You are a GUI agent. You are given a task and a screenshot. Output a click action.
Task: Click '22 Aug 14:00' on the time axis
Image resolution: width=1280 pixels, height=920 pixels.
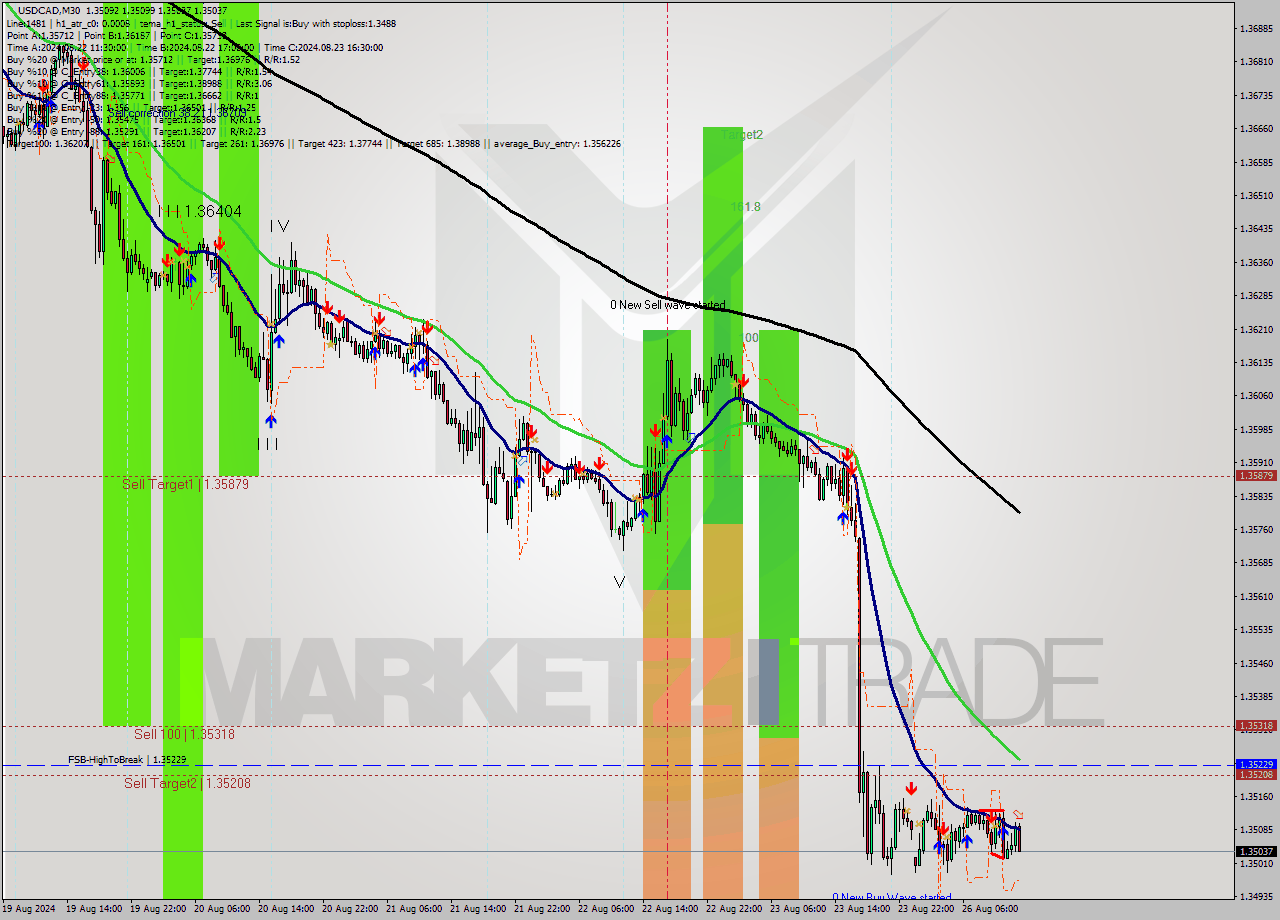point(668,909)
